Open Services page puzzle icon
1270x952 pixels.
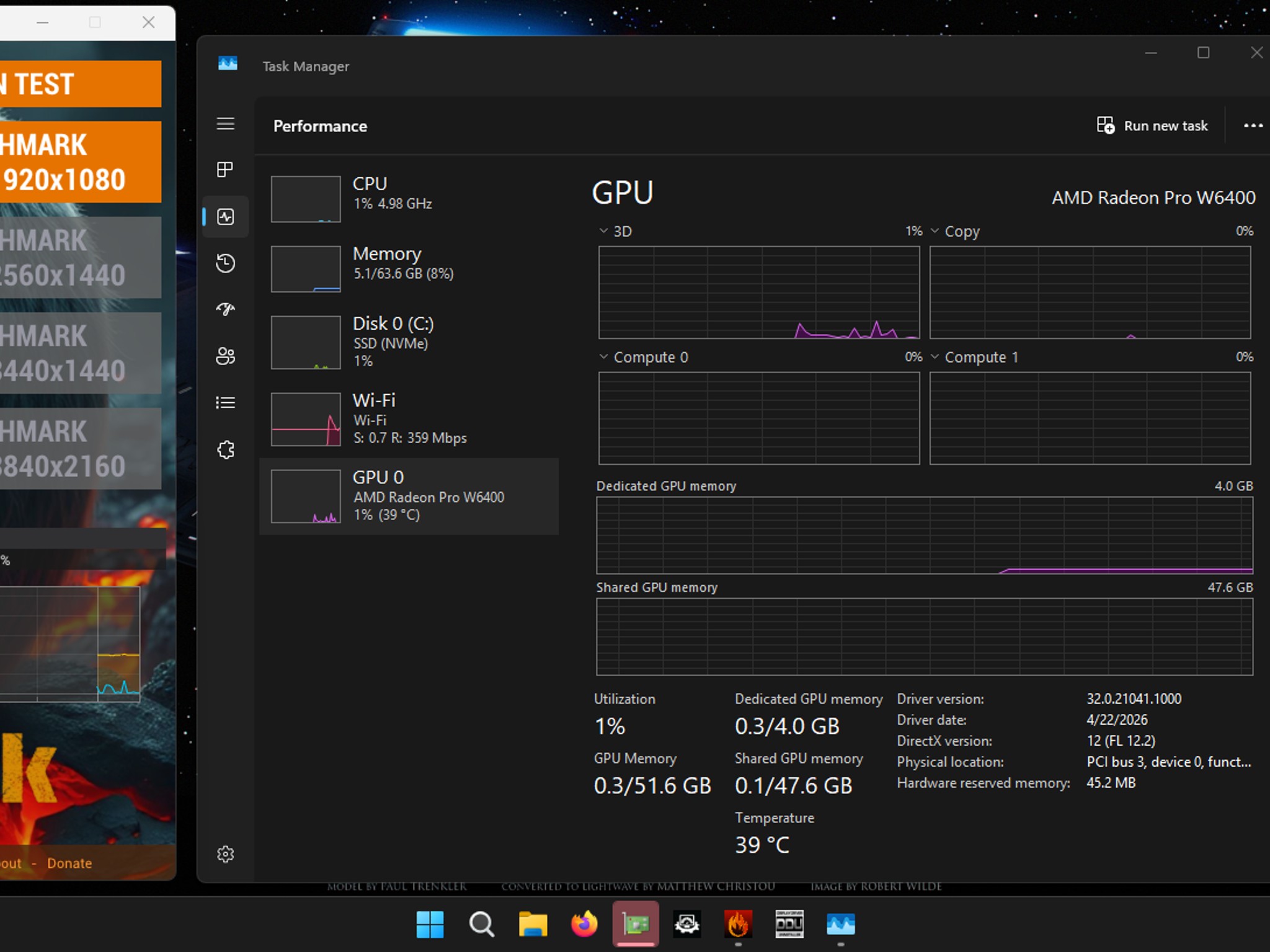pos(225,449)
